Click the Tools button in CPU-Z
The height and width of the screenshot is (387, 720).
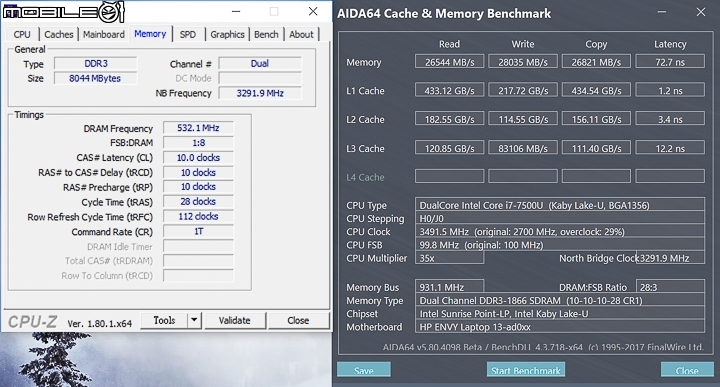point(164,320)
